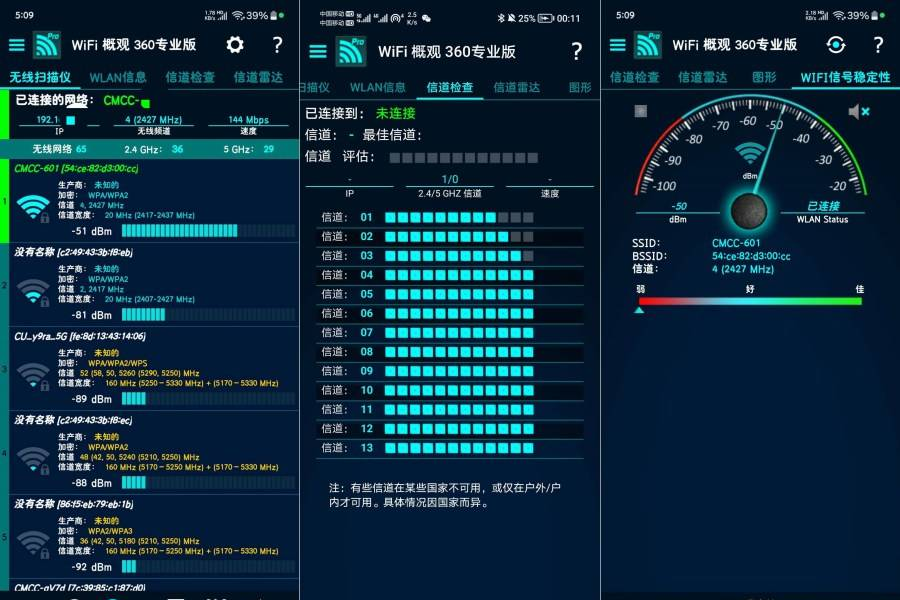Tap the refresh icon on the stability screen
900x600 pixels.
[836, 45]
